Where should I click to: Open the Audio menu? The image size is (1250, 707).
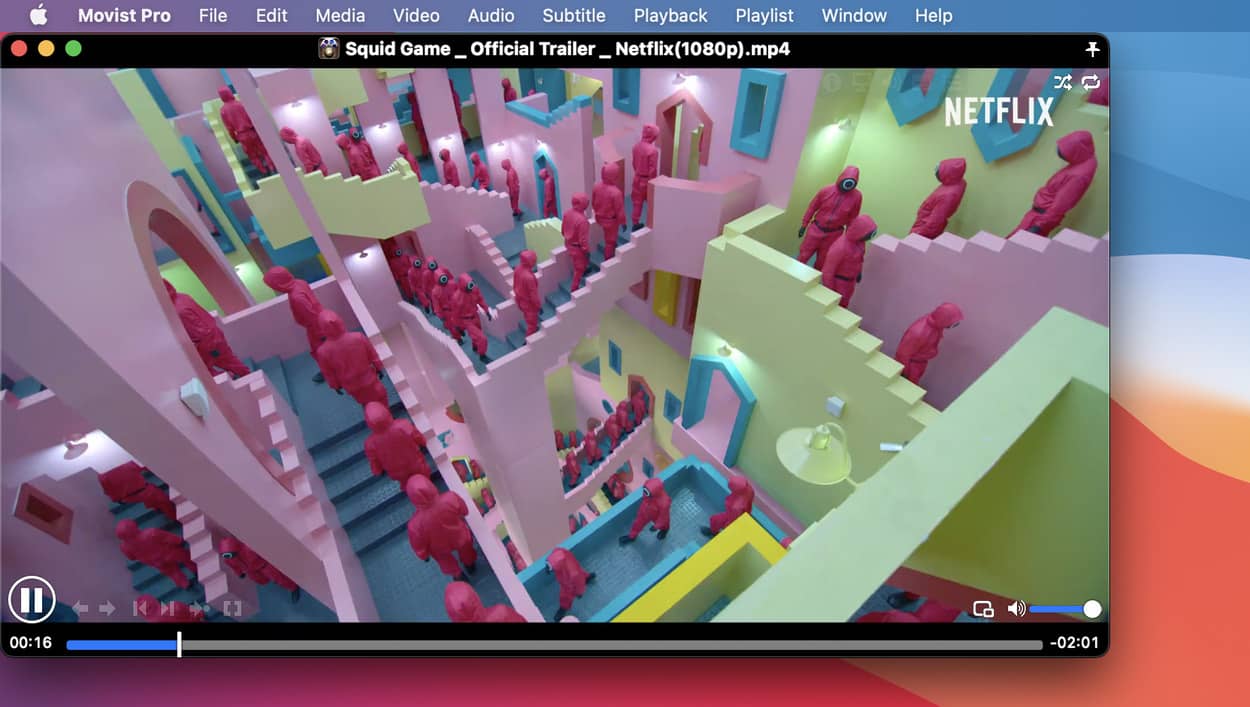pos(491,15)
